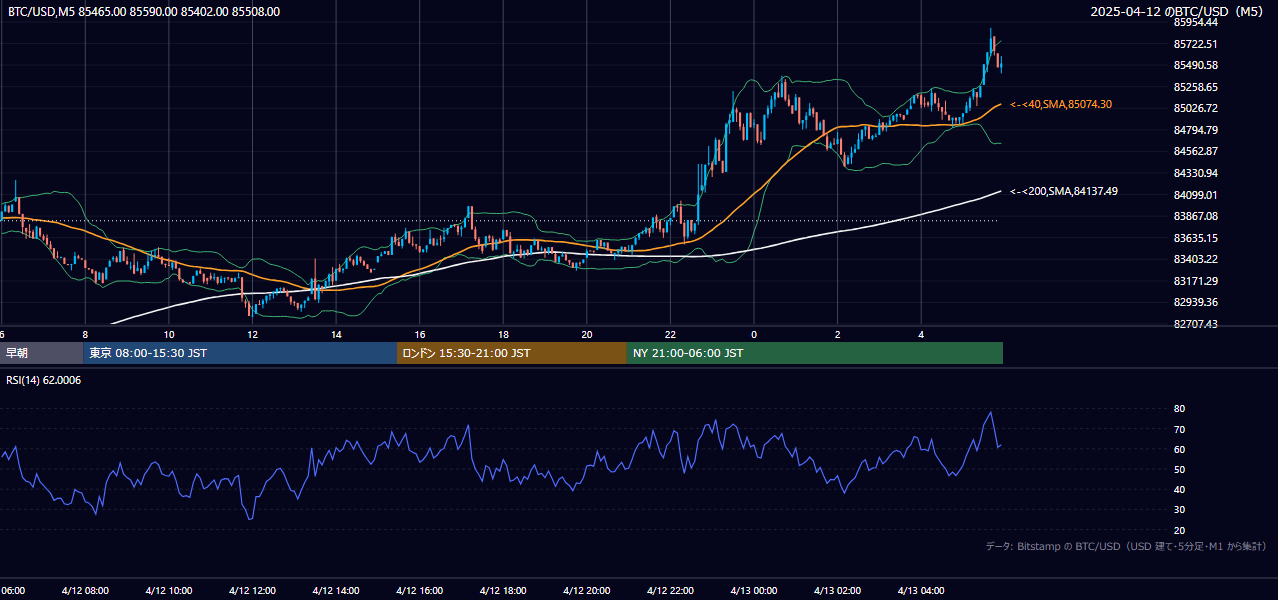Select the 200 SMA 84137.49 label

1064,191
